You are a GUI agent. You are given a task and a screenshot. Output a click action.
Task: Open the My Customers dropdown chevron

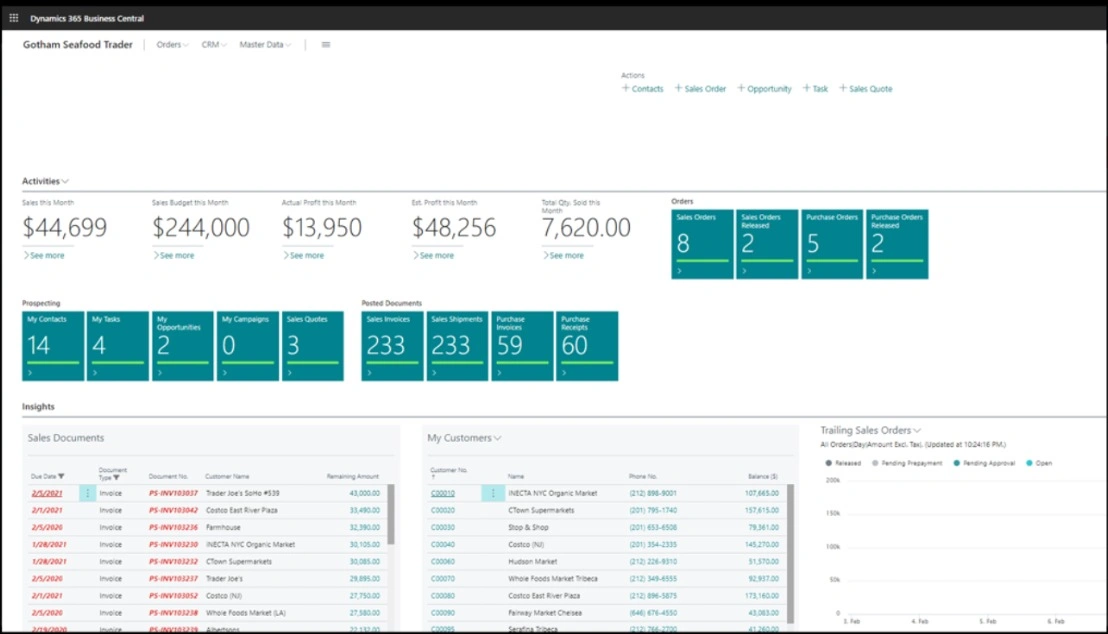497,438
